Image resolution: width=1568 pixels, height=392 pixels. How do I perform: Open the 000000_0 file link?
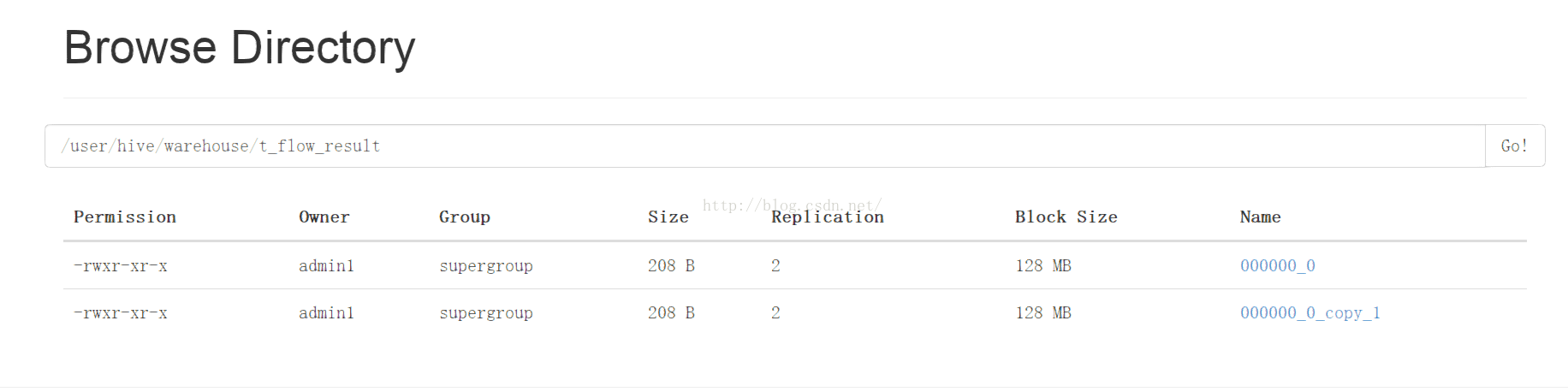pyautogui.click(x=1278, y=266)
